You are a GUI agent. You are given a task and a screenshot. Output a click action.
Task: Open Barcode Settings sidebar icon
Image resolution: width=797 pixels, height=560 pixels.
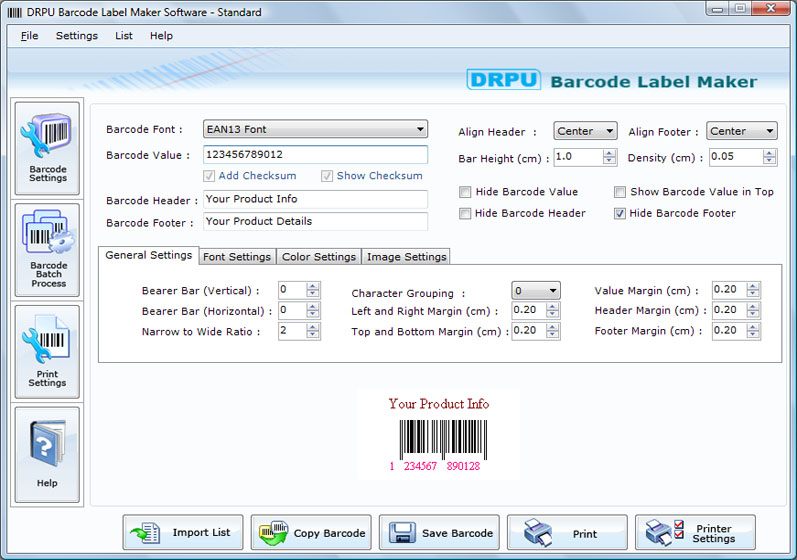(x=47, y=148)
